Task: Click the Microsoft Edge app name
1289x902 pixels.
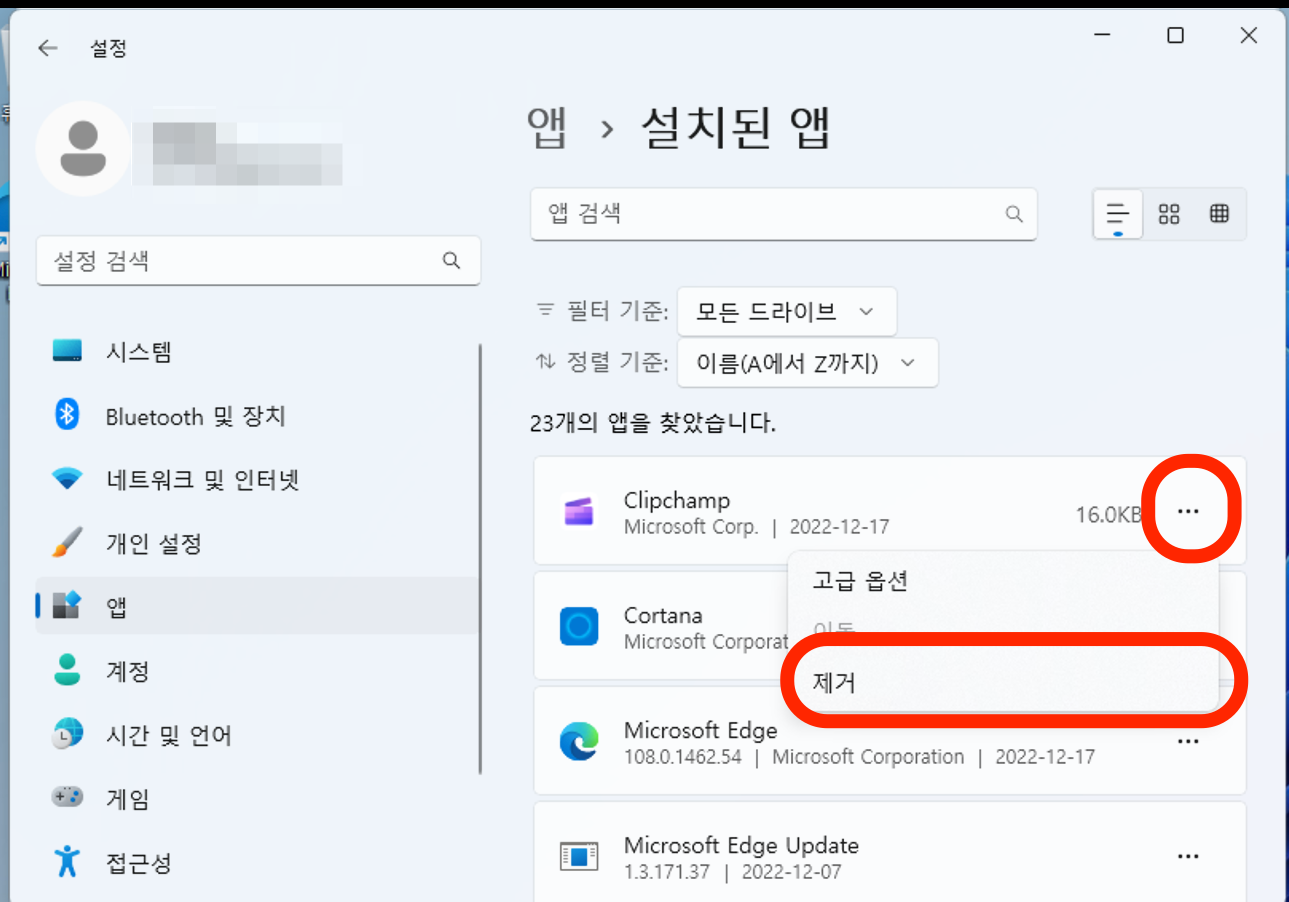Action: (x=700, y=730)
